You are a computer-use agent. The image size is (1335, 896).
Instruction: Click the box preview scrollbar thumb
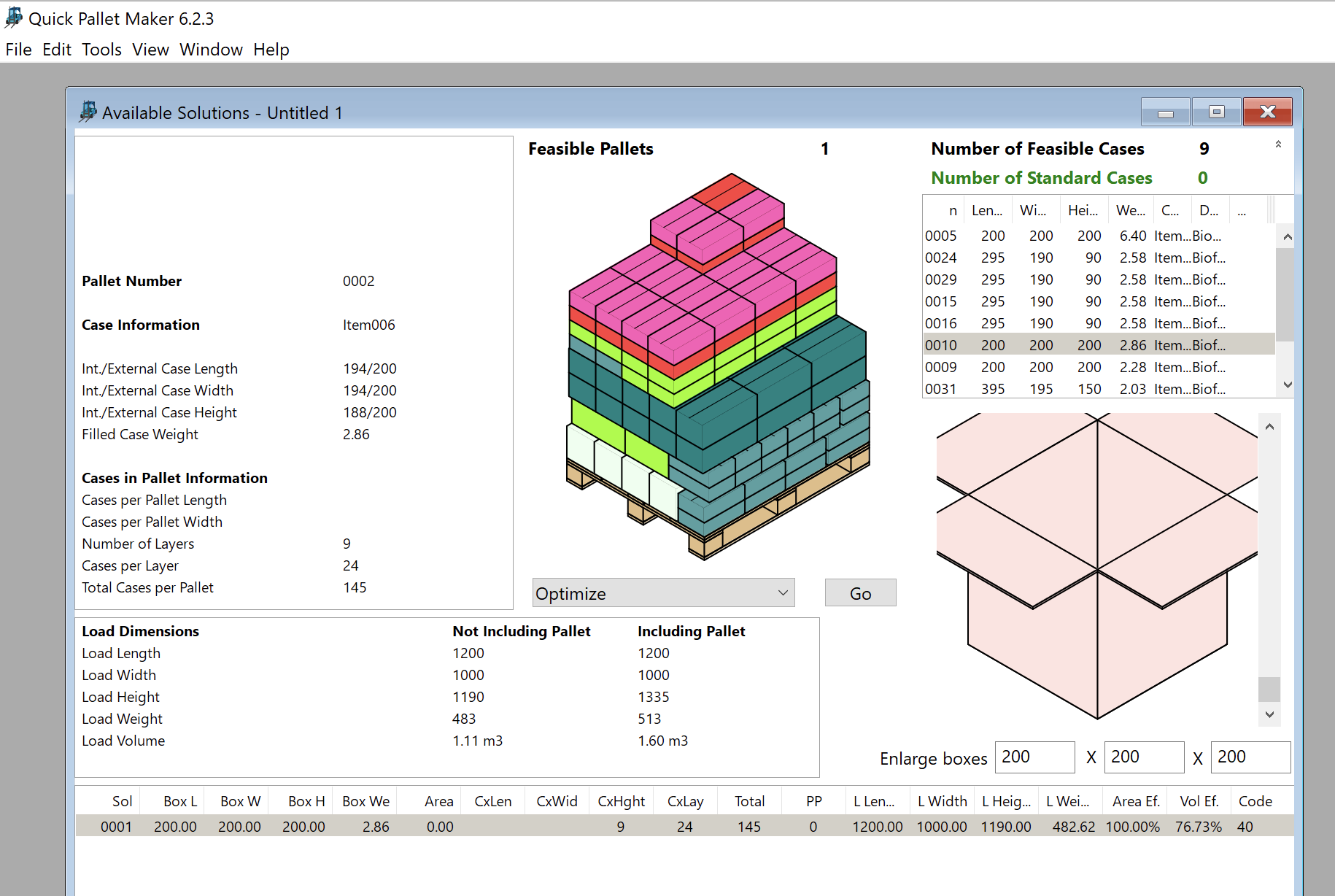(x=1269, y=689)
